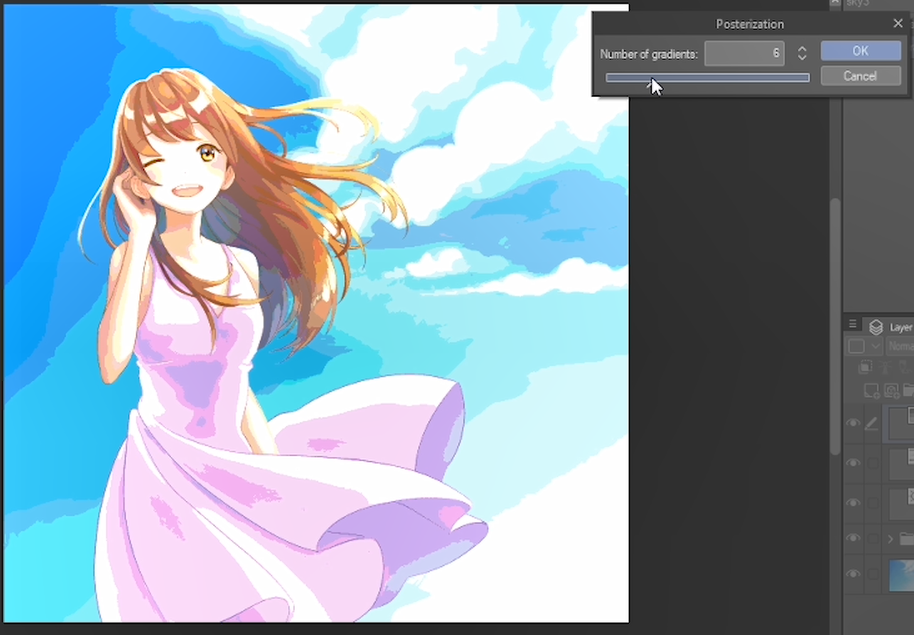
Task: Click the Number of gradients slider bar
Action: (707, 78)
